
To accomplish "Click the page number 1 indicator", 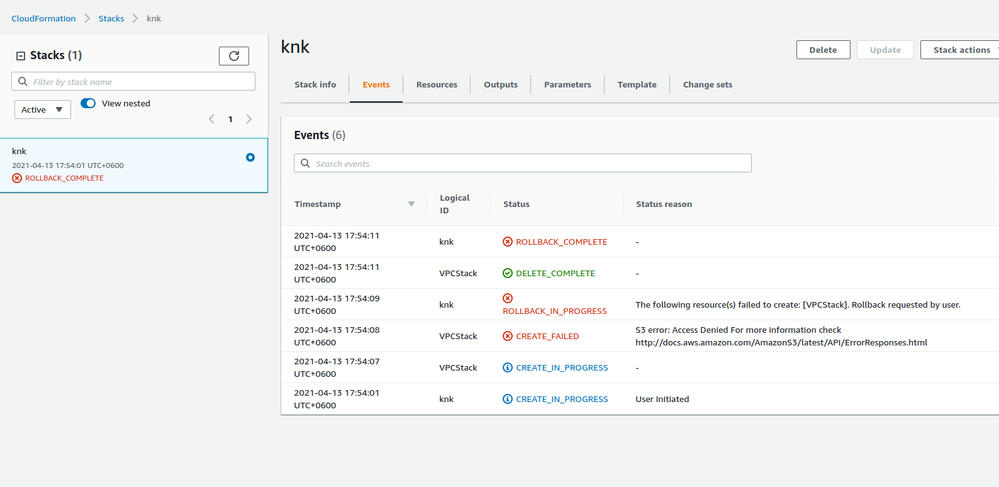I will click(x=231, y=119).
